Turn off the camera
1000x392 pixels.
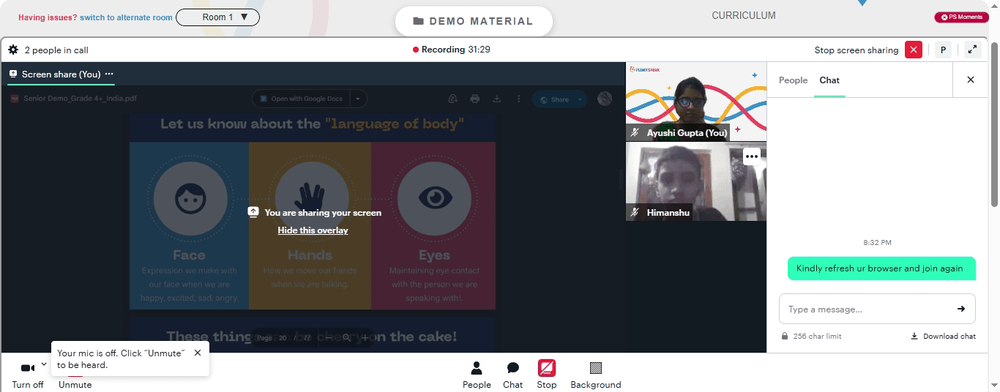[x=27, y=375]
